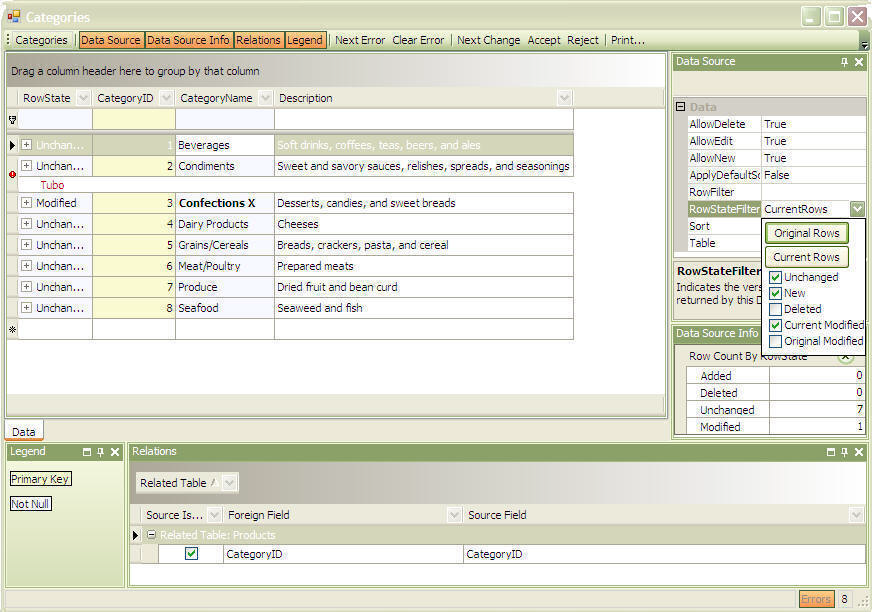Pin the Data Source panel
The image size is (872, 612).
tap(844, 62)
